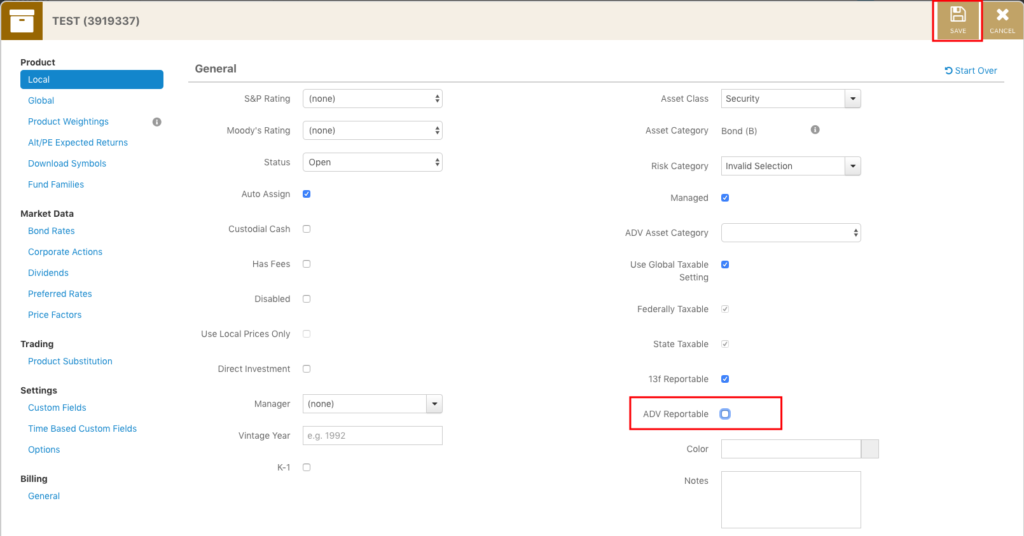
Task: Click the Bond (B) asset category value
Action: pyautogui.click(x=739, y=131)
